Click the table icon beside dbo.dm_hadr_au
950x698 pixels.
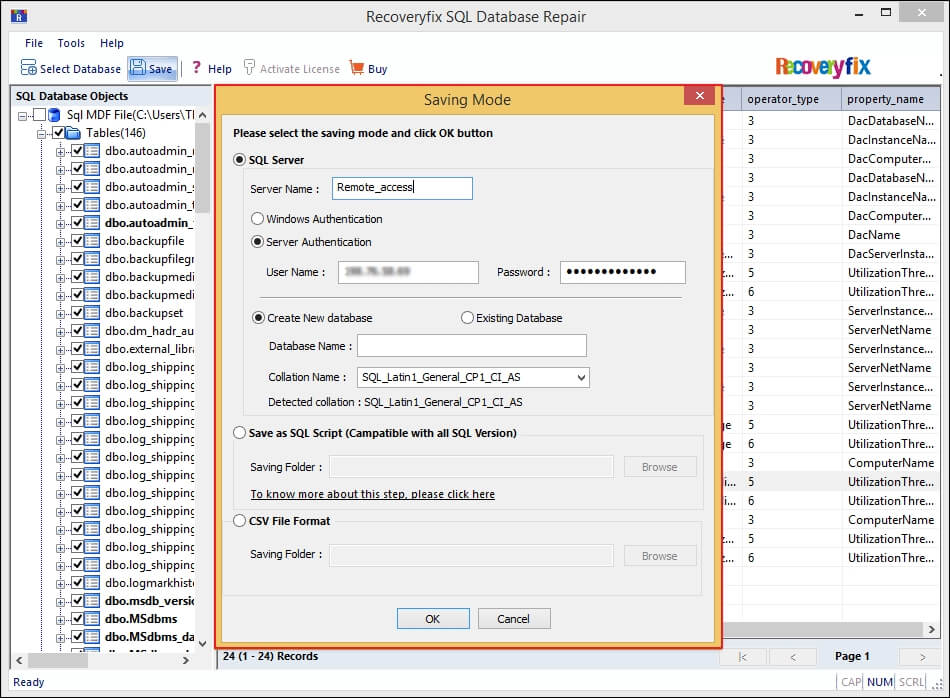(92, 331)
